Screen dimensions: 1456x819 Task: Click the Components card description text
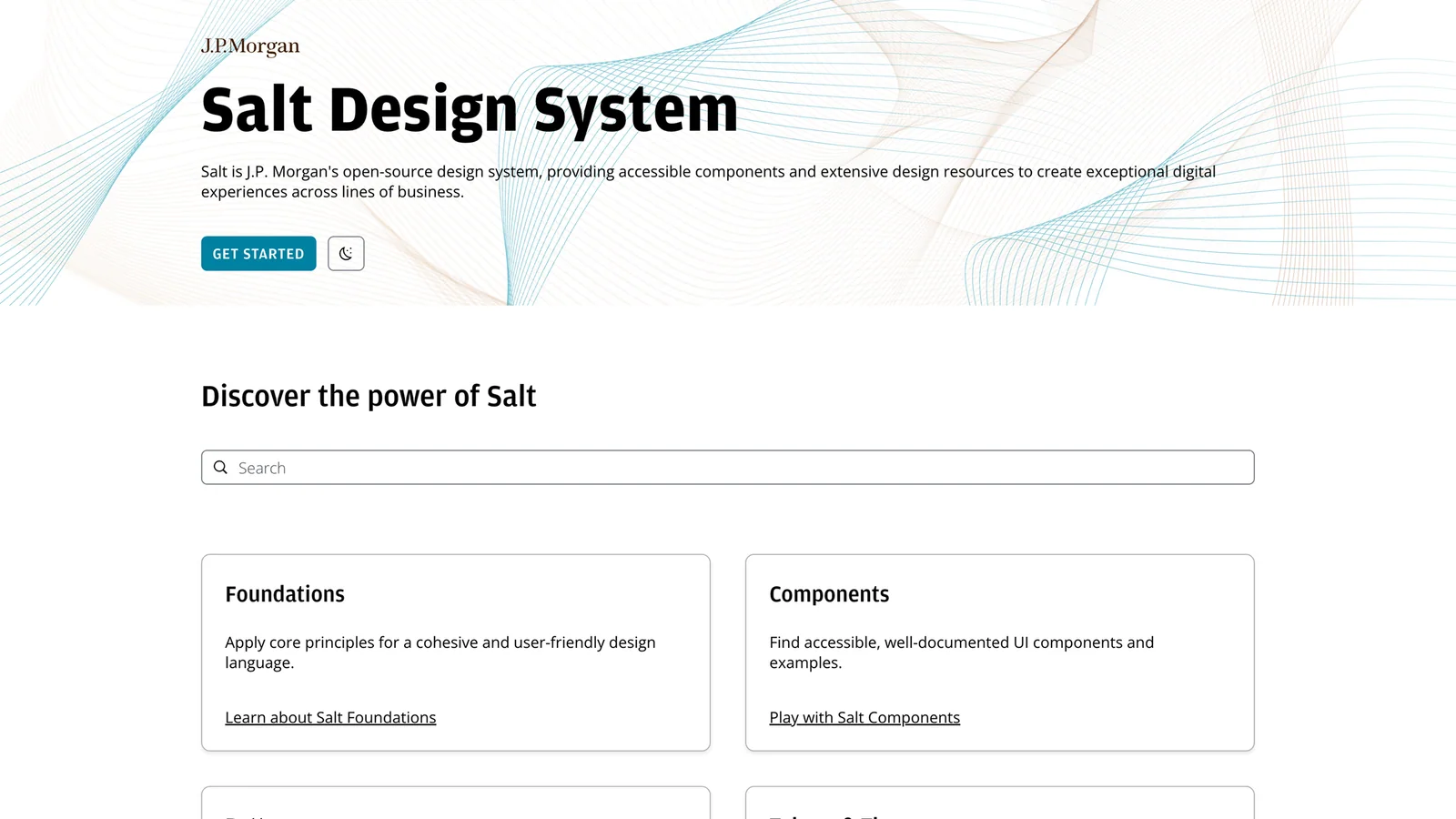tap(962, 652)
